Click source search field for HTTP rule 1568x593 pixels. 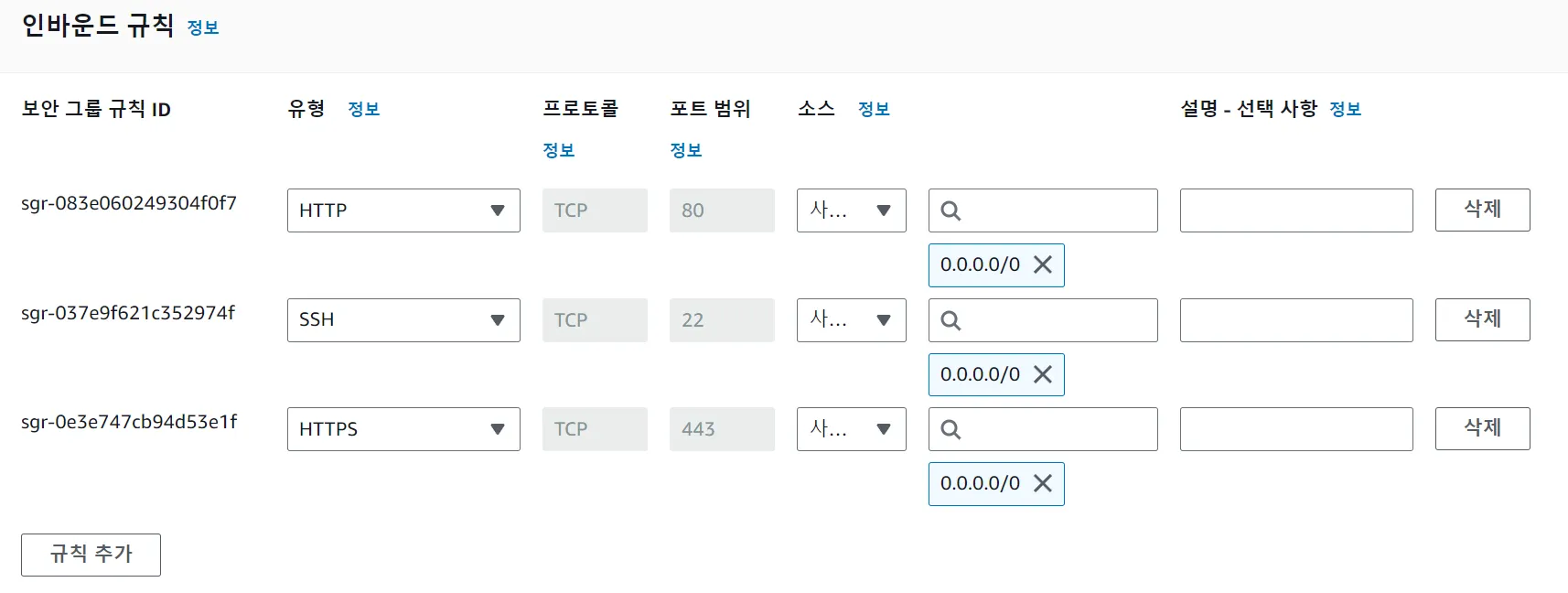(x=1057, y=210)
